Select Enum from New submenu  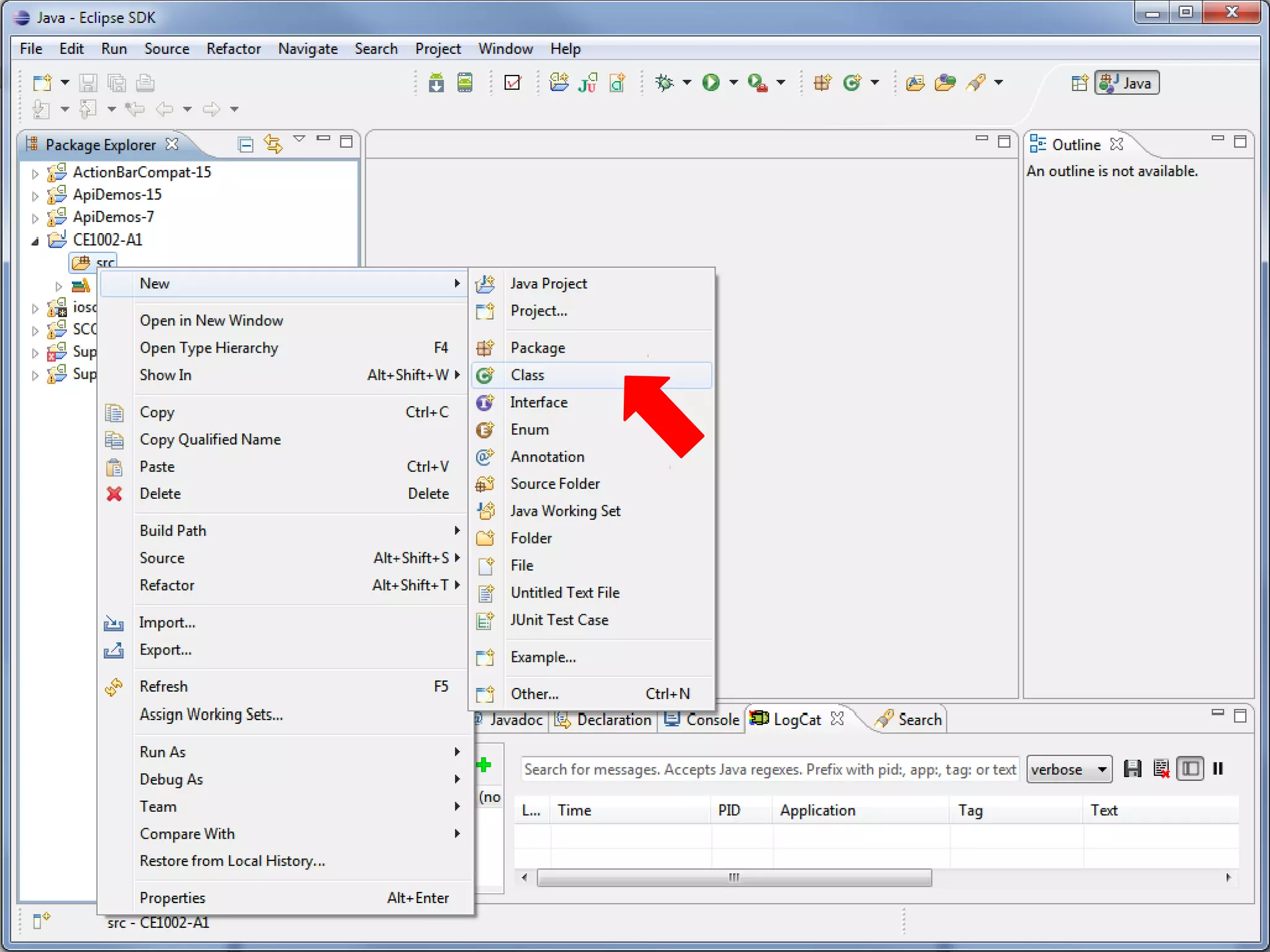tap(592, 430)
